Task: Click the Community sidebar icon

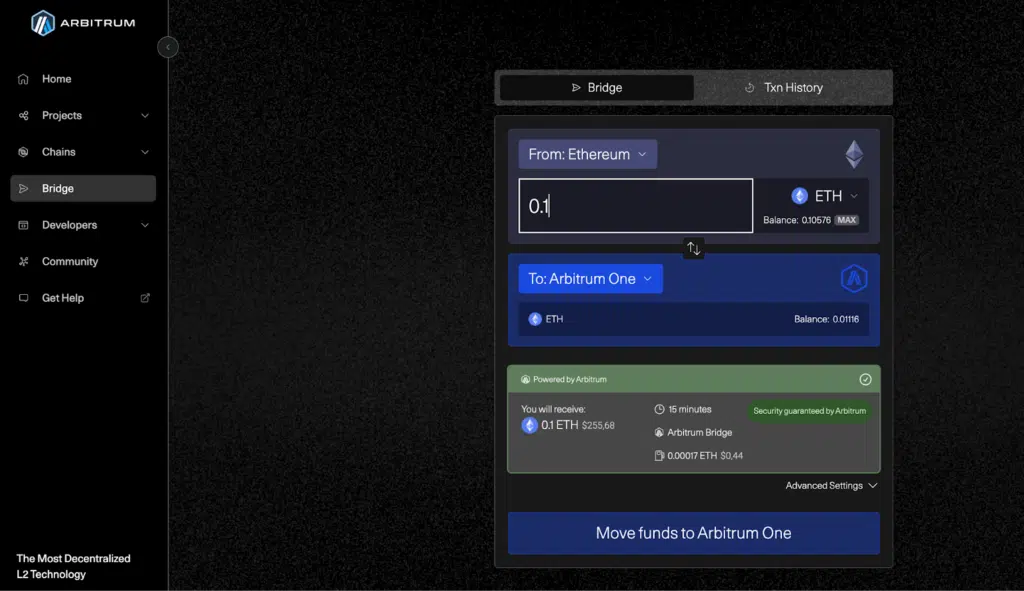Action: [24, 262]
